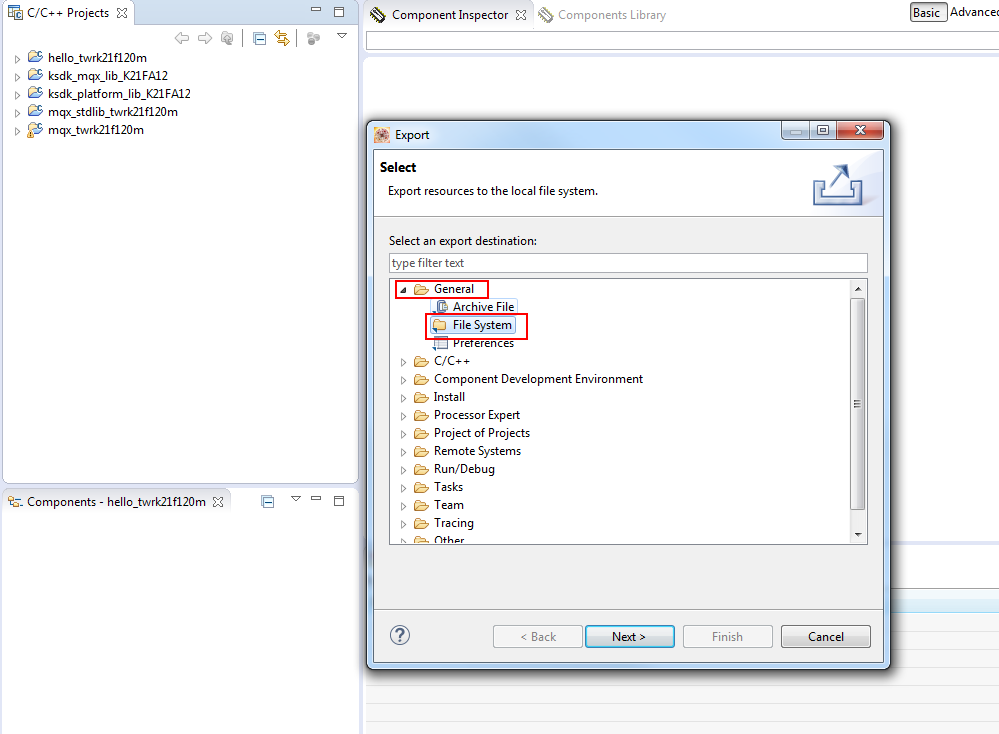Open the Components view menu arrow
999x734 pixels.
pos(296,499)
